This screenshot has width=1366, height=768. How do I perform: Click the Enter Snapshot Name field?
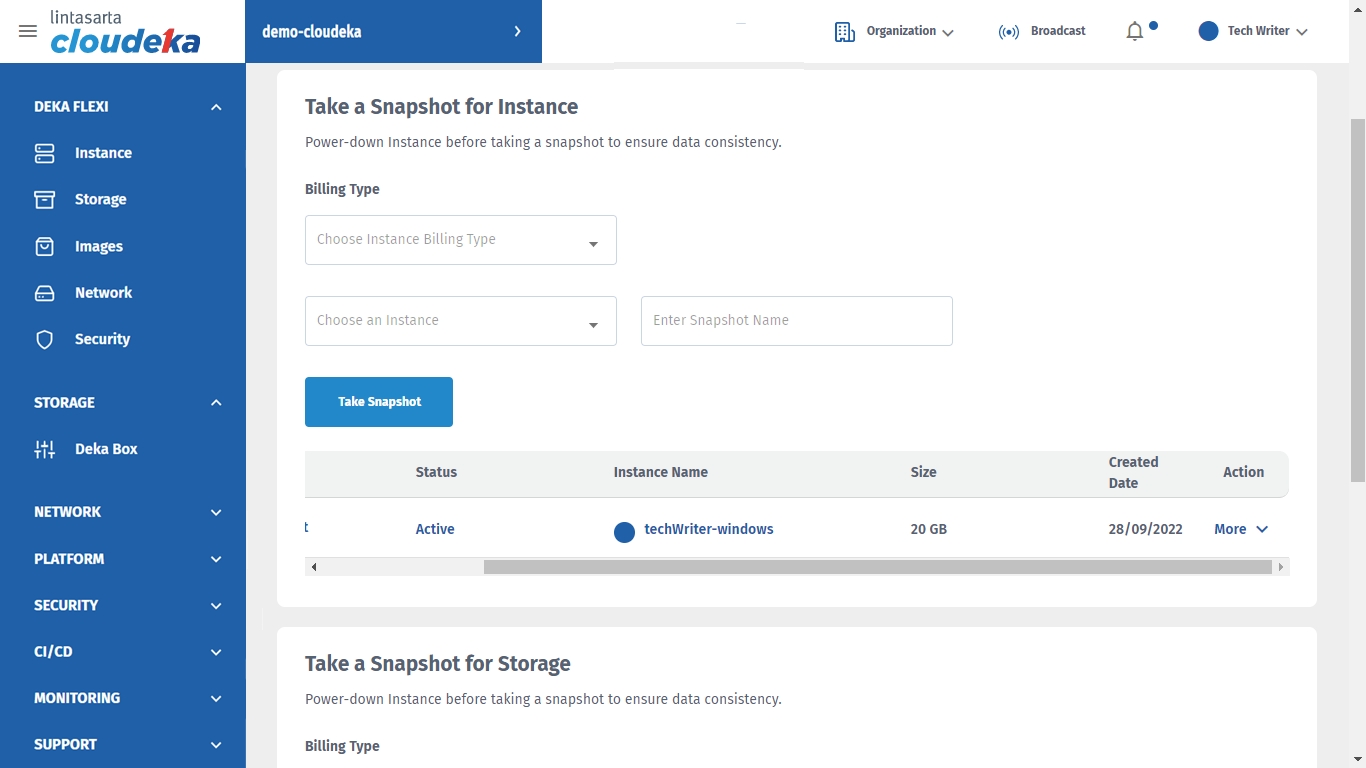tap(796, 321)
